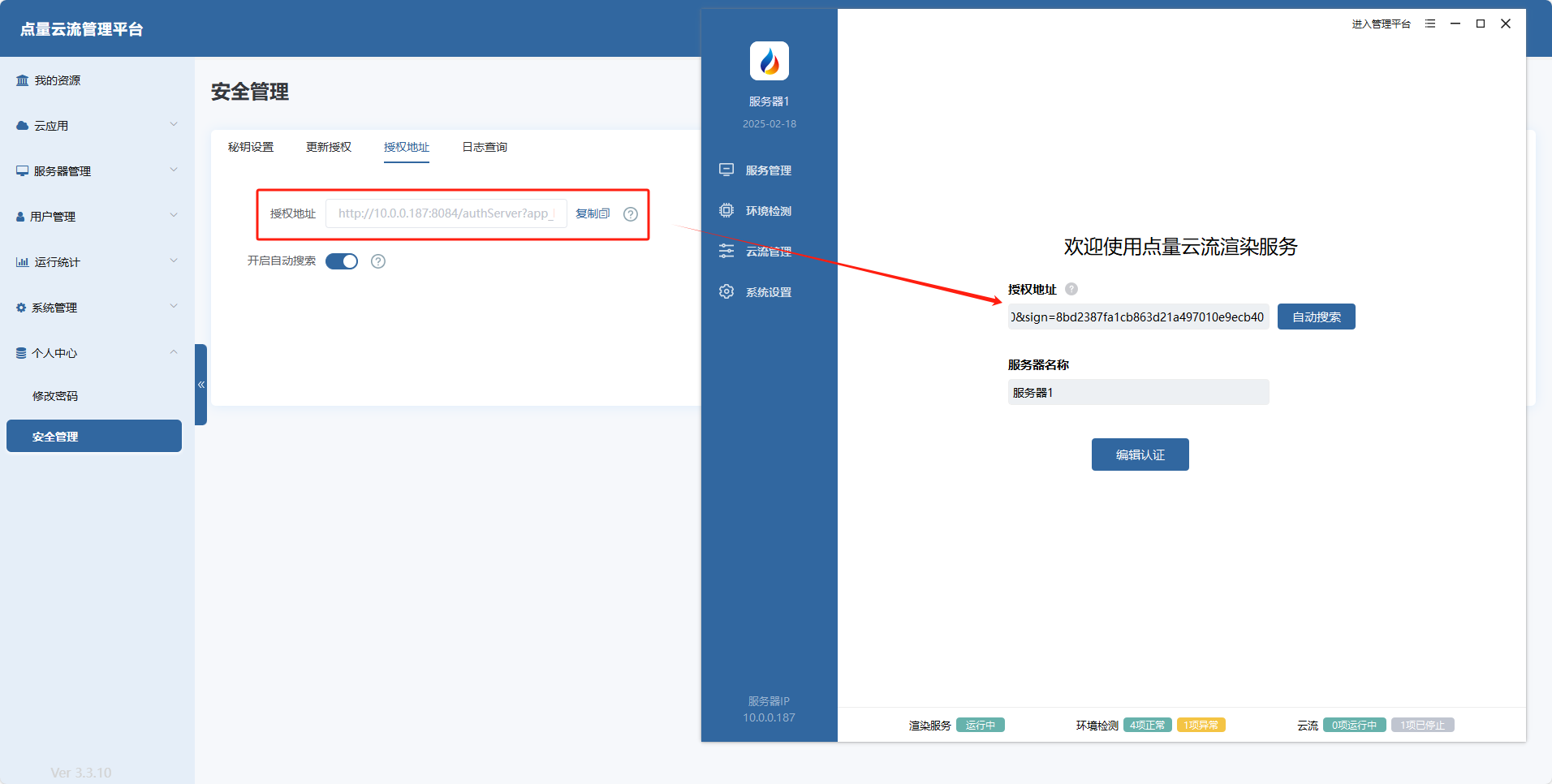Click the help icon beside 复制 link

tap(631, 214)
